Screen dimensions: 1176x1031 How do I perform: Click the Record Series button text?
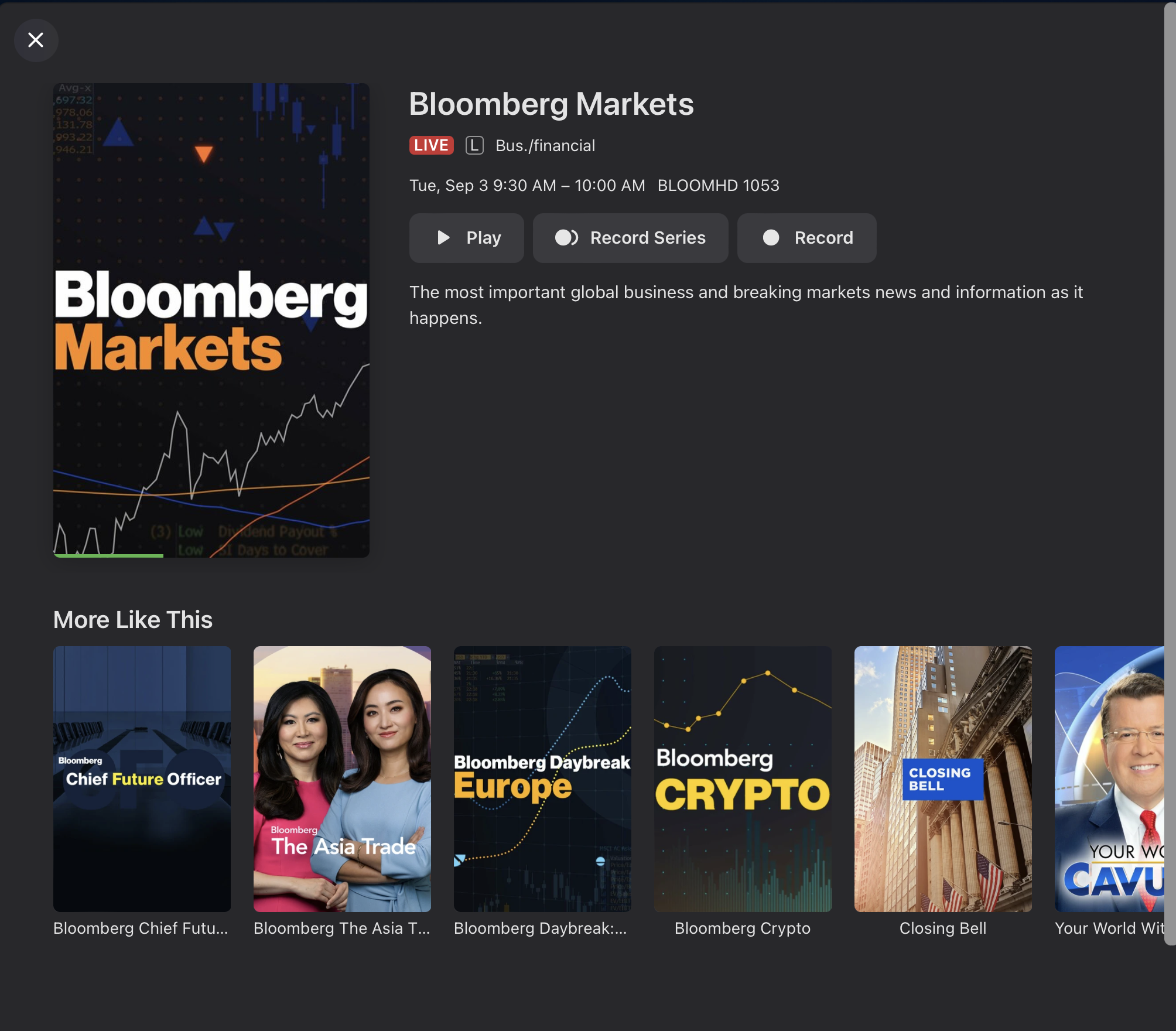tap(648, 238)
